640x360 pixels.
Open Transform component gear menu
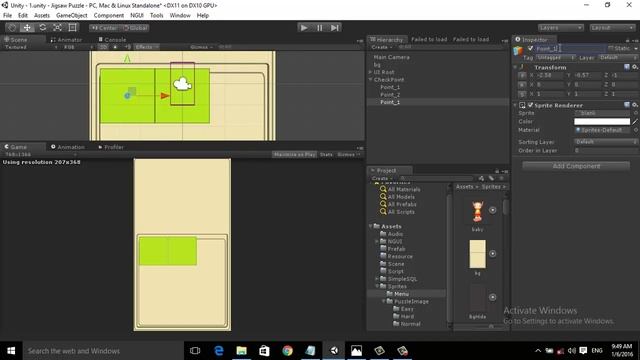click(635, 67)
